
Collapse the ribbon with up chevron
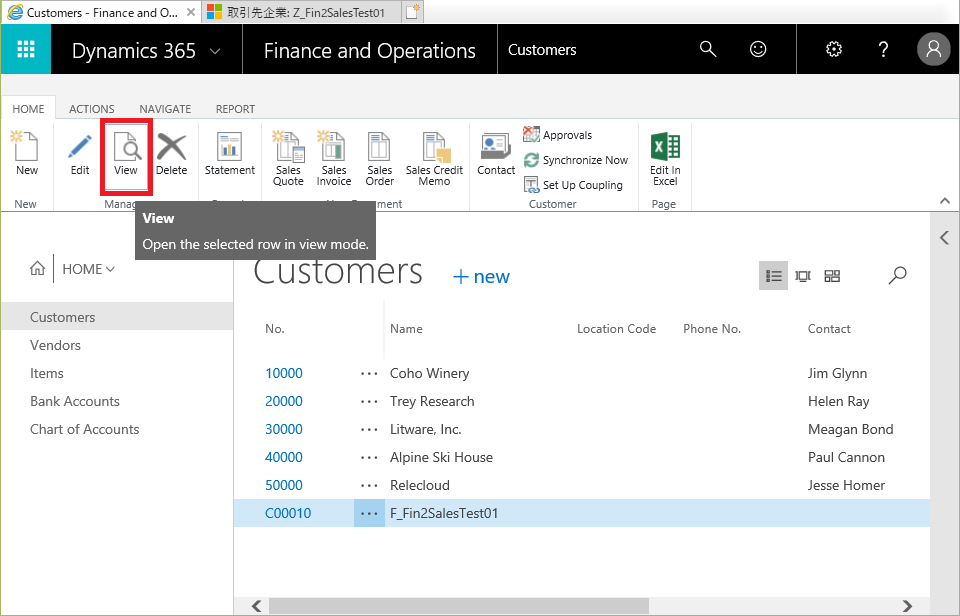pyautogui.click(x=945, y=201)
